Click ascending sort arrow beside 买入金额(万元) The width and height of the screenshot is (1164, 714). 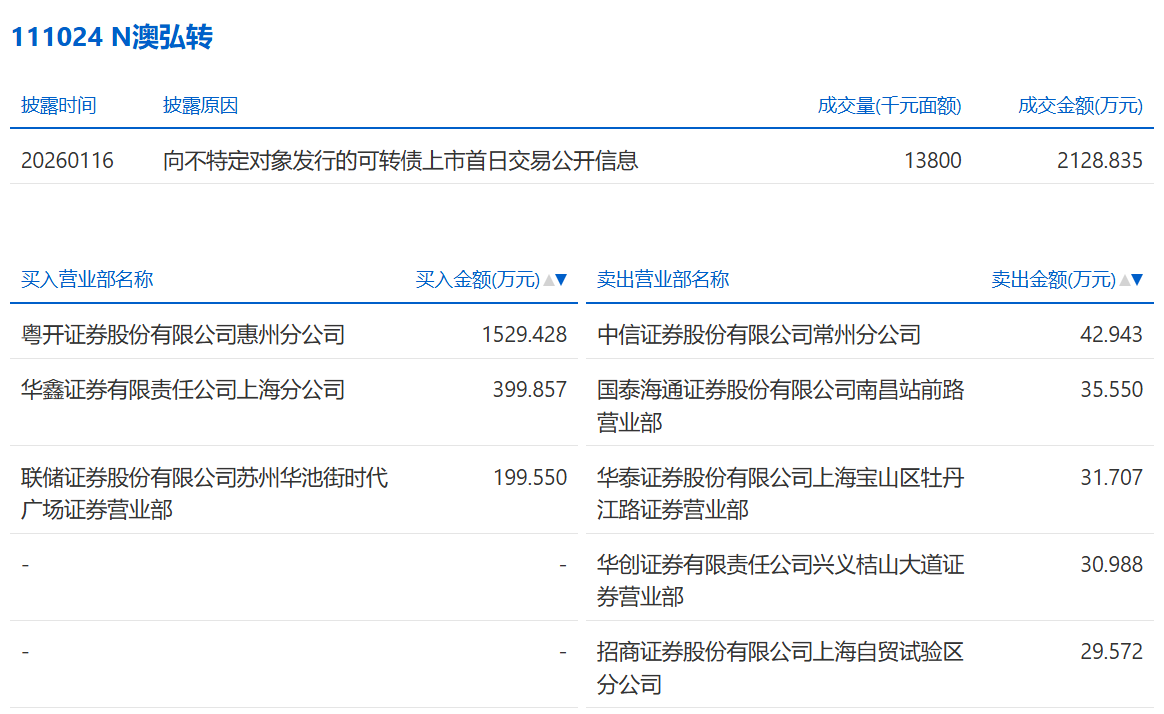click(x=548, y=280)
